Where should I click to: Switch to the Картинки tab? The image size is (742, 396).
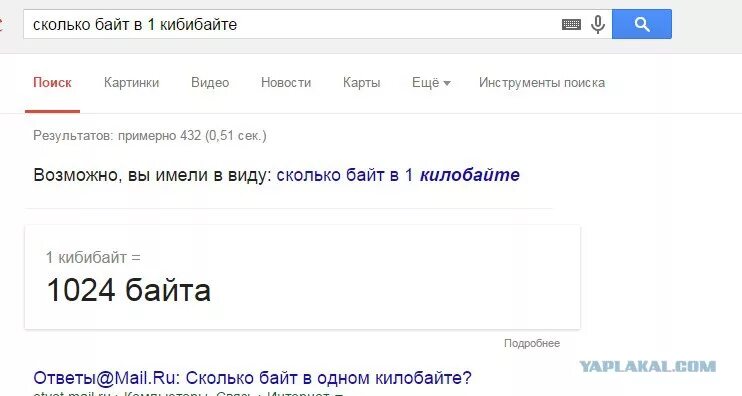click(x=132, y=83)
